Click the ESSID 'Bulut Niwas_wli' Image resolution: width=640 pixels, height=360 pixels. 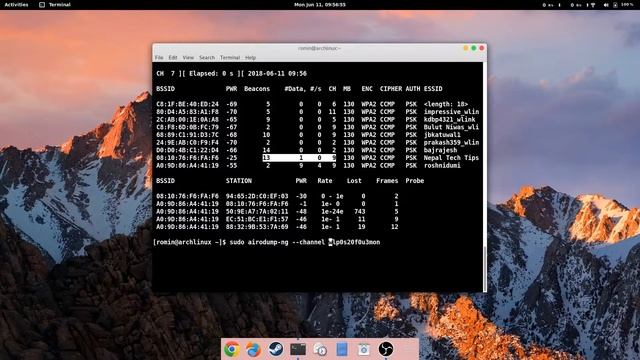point(451,127)
